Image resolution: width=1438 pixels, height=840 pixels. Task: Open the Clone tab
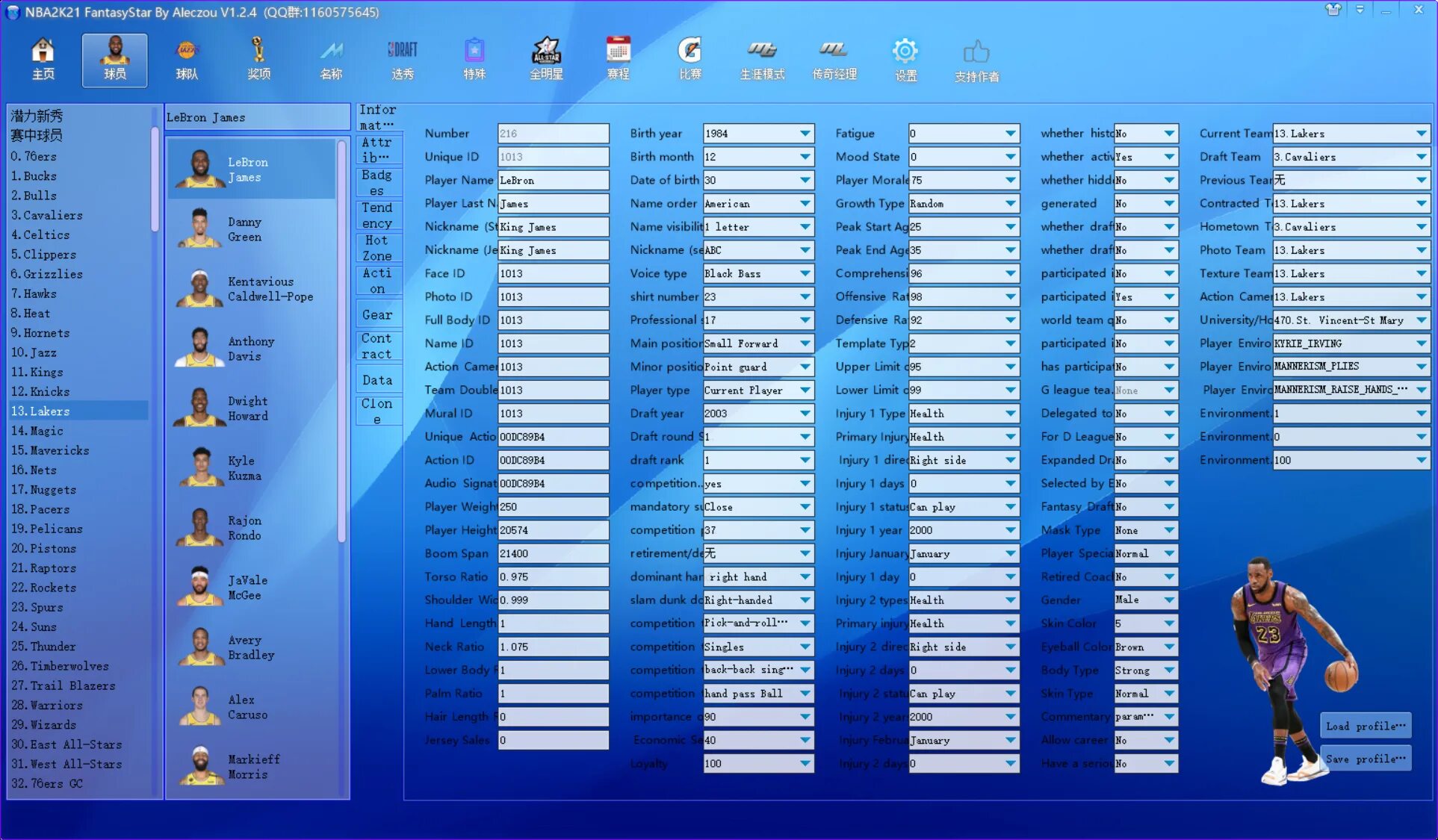point(378,411)
